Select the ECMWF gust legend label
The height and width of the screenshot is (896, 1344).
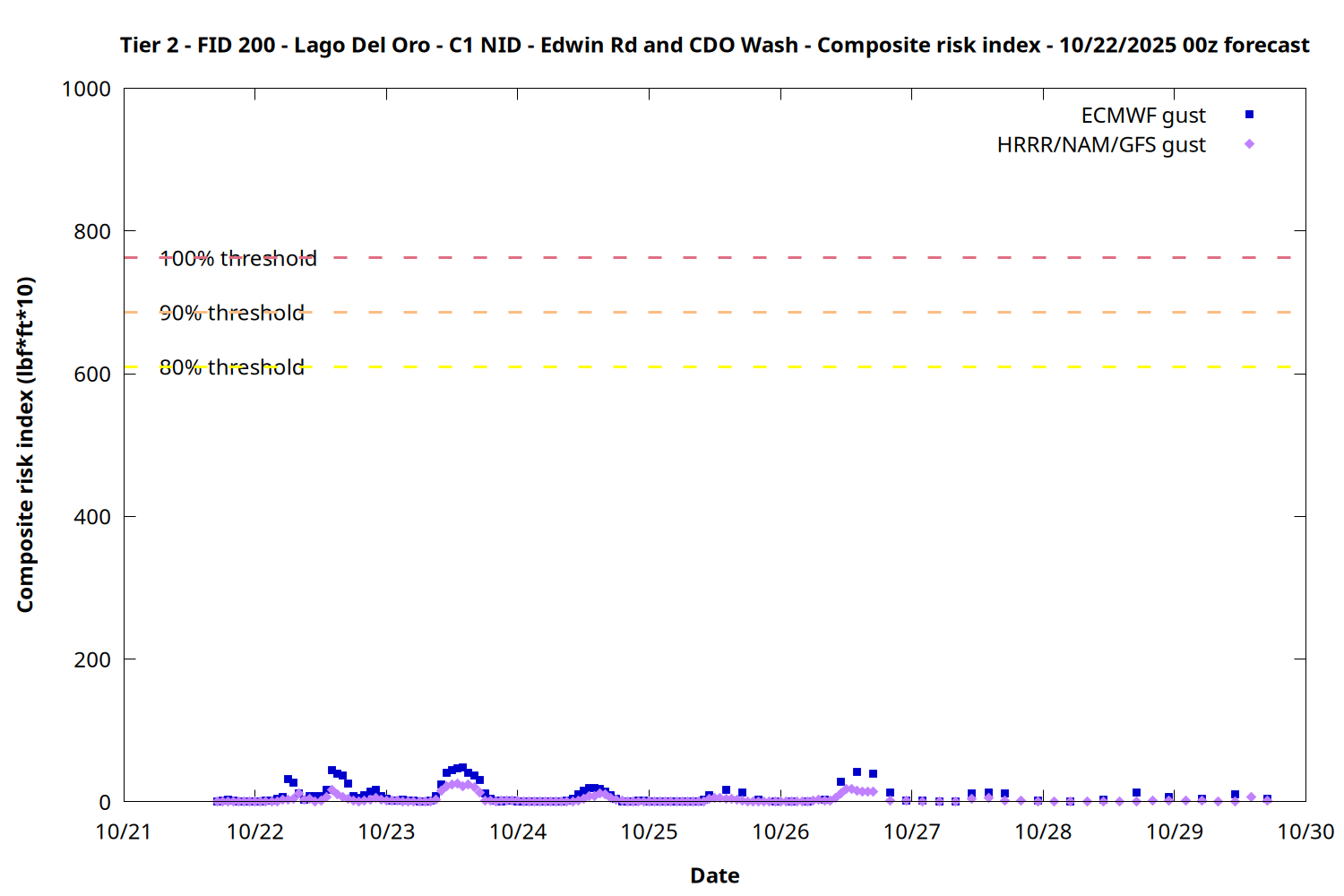[1143, 116]
